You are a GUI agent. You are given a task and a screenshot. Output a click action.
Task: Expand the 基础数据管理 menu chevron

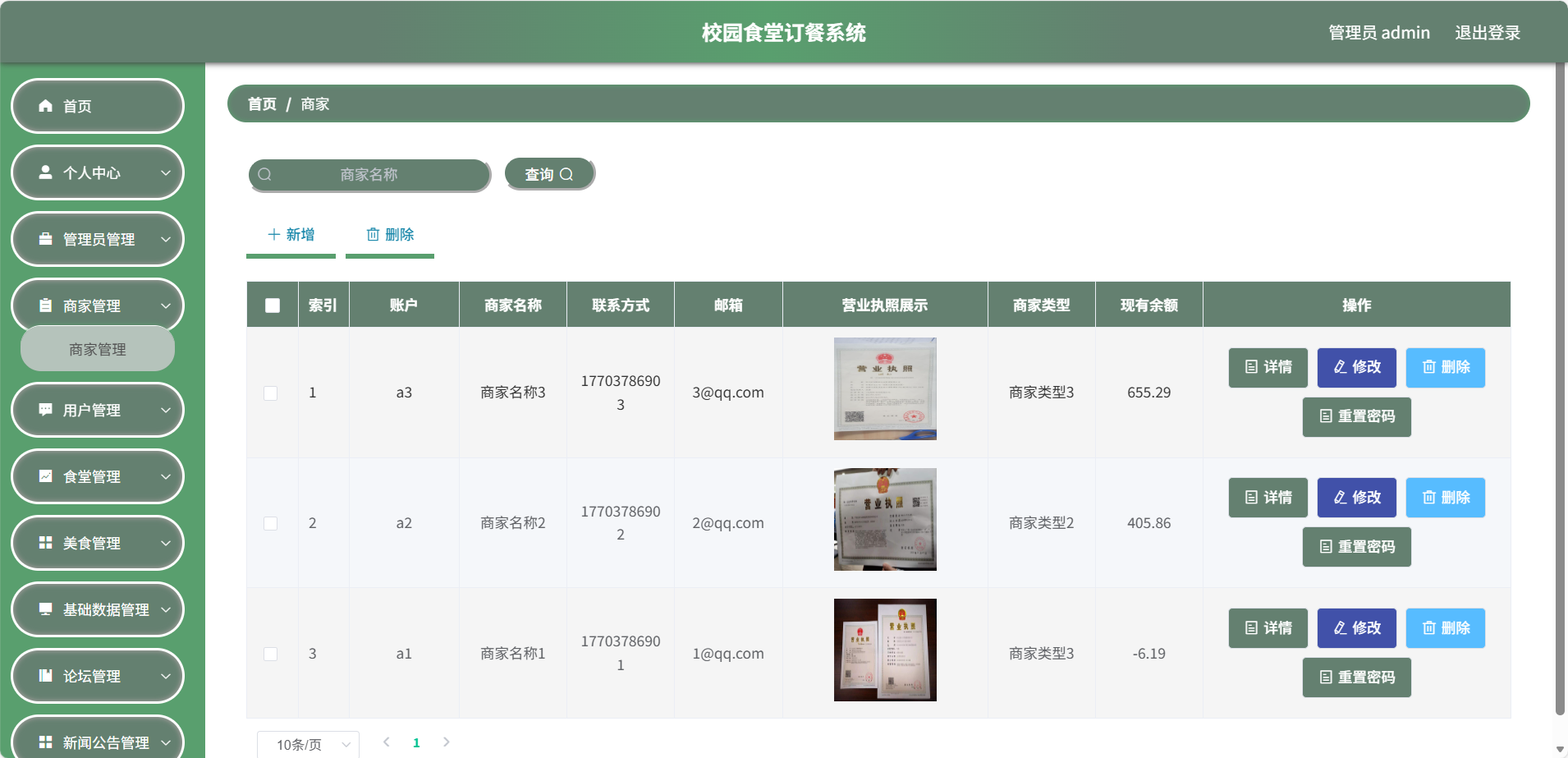pos(166,609)
